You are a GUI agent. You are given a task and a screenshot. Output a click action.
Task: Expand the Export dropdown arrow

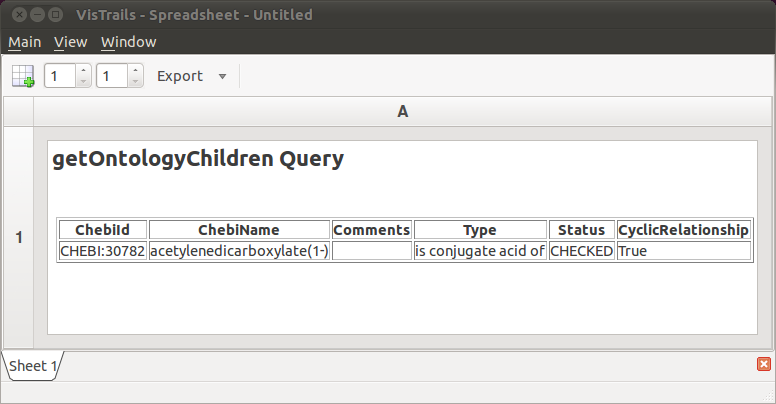(222, 76)
